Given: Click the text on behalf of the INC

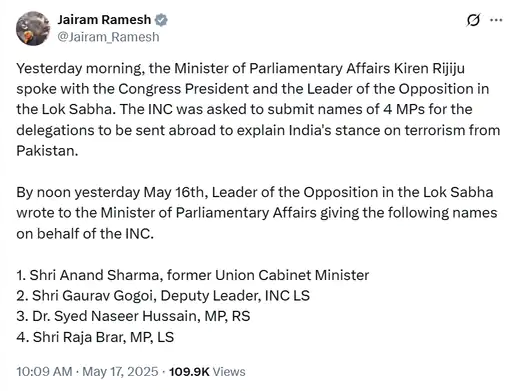Looking at the screenshot, I should (x=85, y=233).
